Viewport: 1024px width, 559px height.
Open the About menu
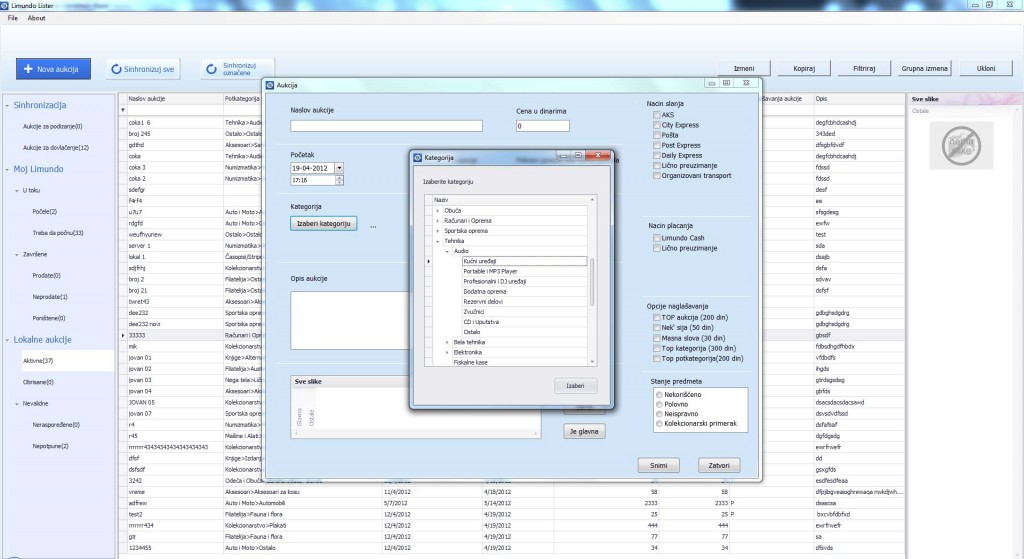point(37,18)
